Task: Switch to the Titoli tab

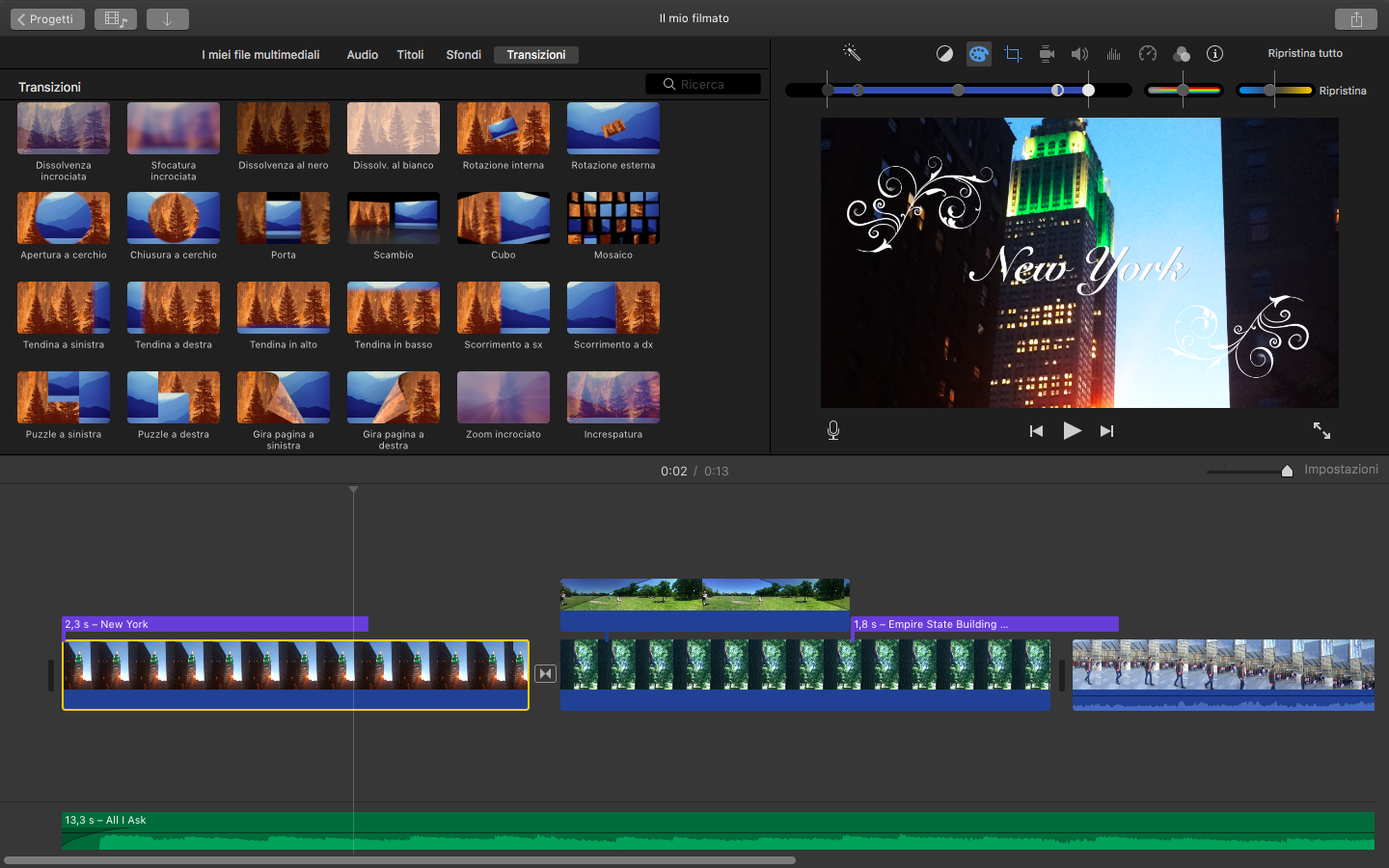Action: pos(411,55)
